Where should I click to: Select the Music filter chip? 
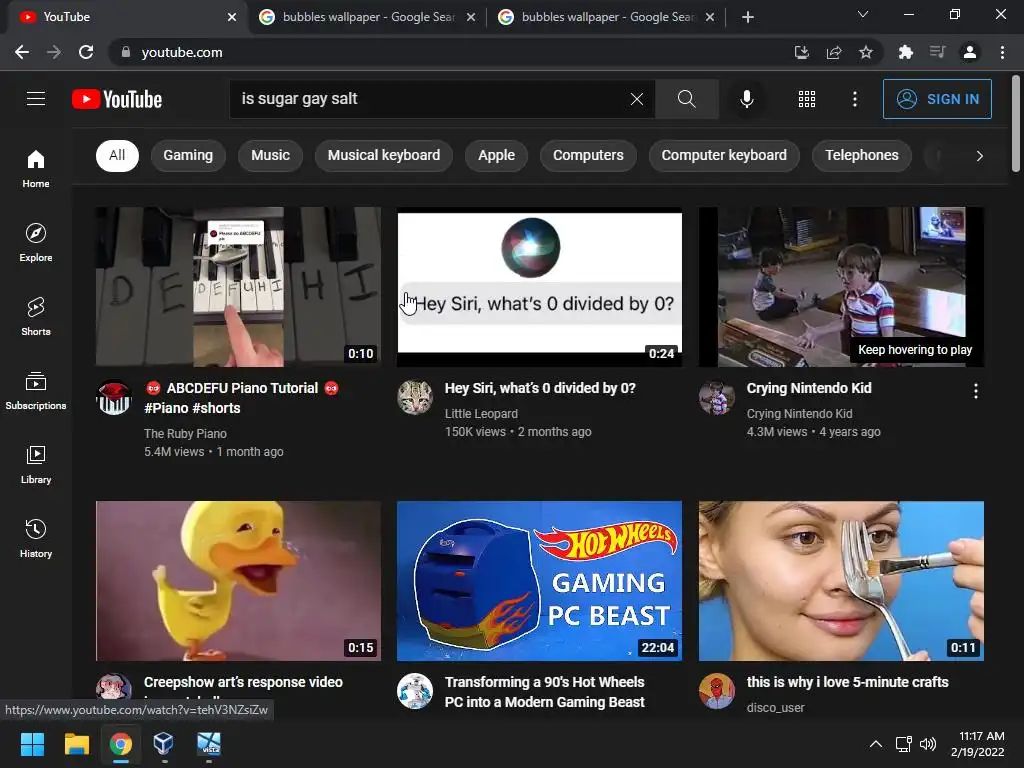point(270,155)
